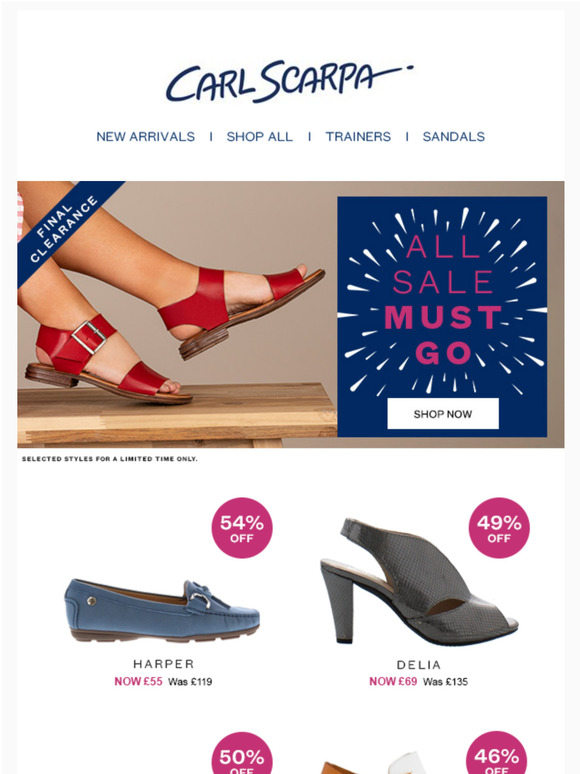The width and height of the screenshot is (580, 774).
Task: Click the selected styles disclaimer text
Action: [110, 459]
